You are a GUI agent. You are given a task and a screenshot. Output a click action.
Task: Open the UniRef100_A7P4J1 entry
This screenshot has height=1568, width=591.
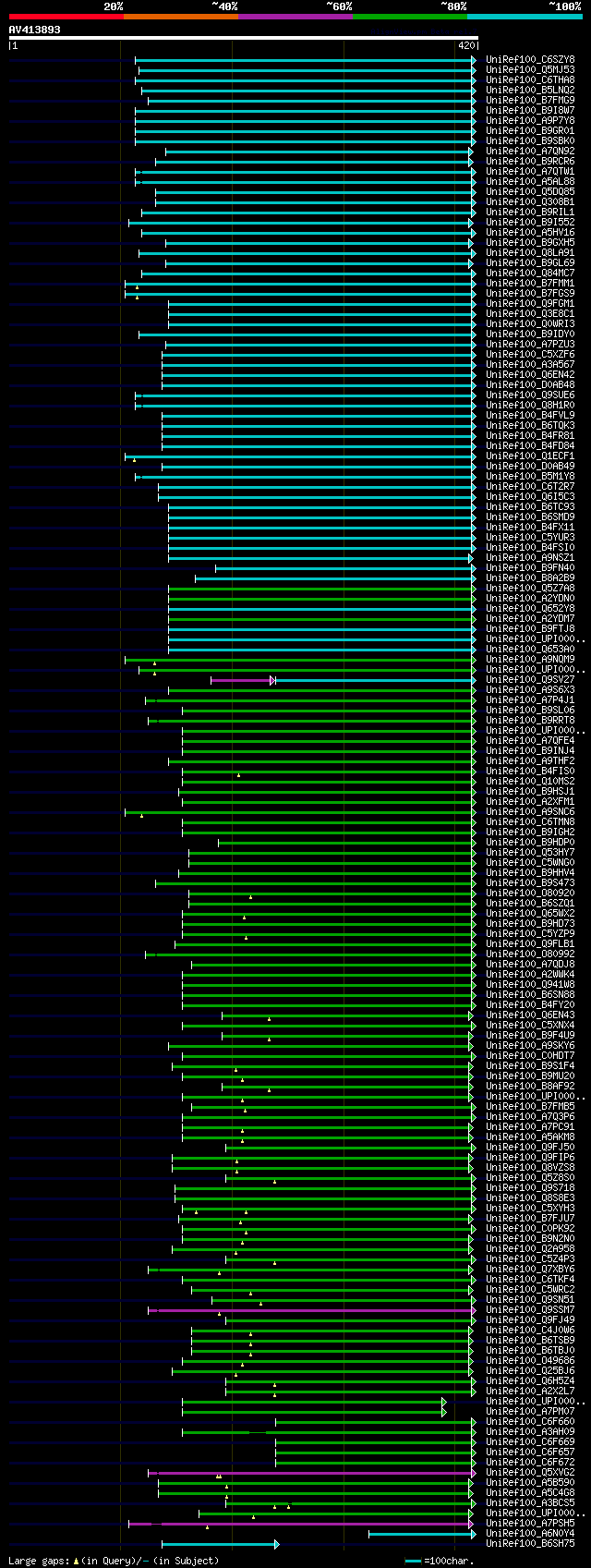pyautogui.click(x=530, y=700)
